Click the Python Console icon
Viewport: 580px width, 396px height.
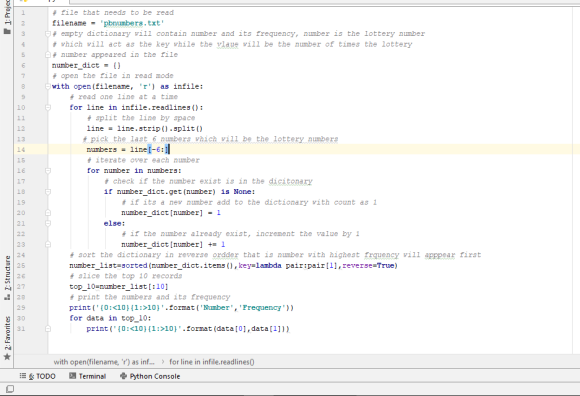click(124, 376)
